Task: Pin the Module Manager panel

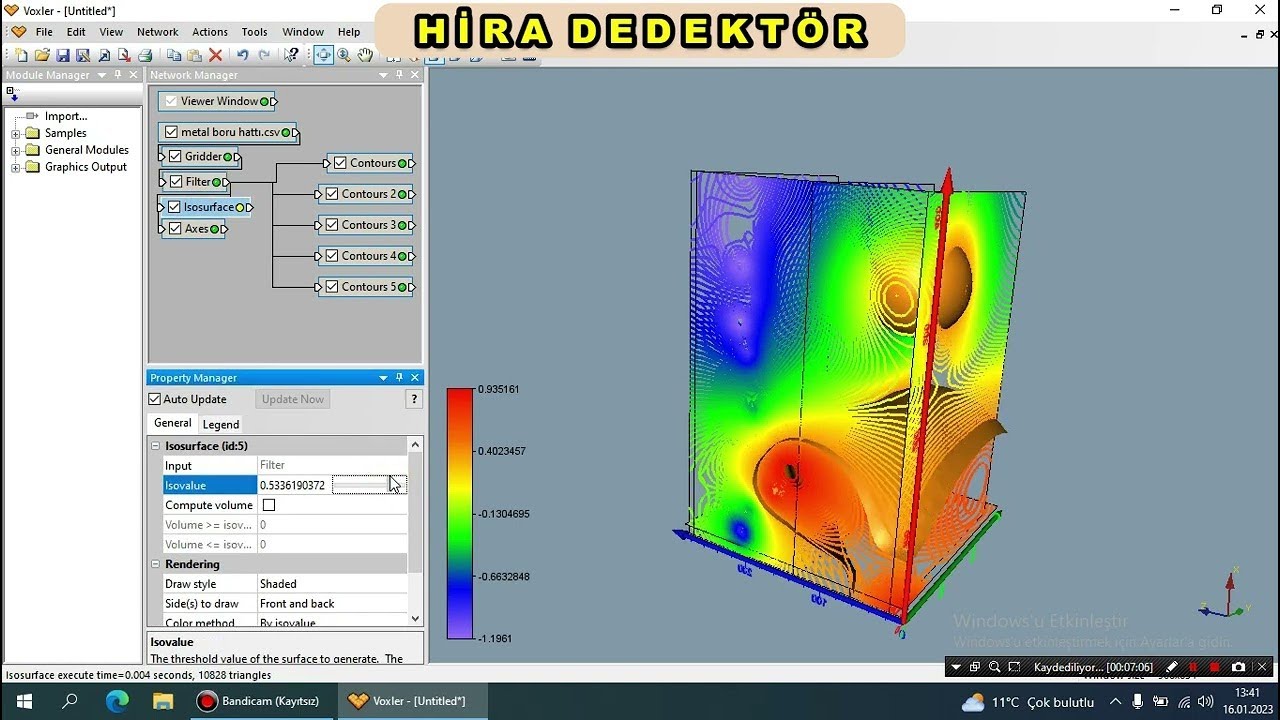Action: point(118,75)
